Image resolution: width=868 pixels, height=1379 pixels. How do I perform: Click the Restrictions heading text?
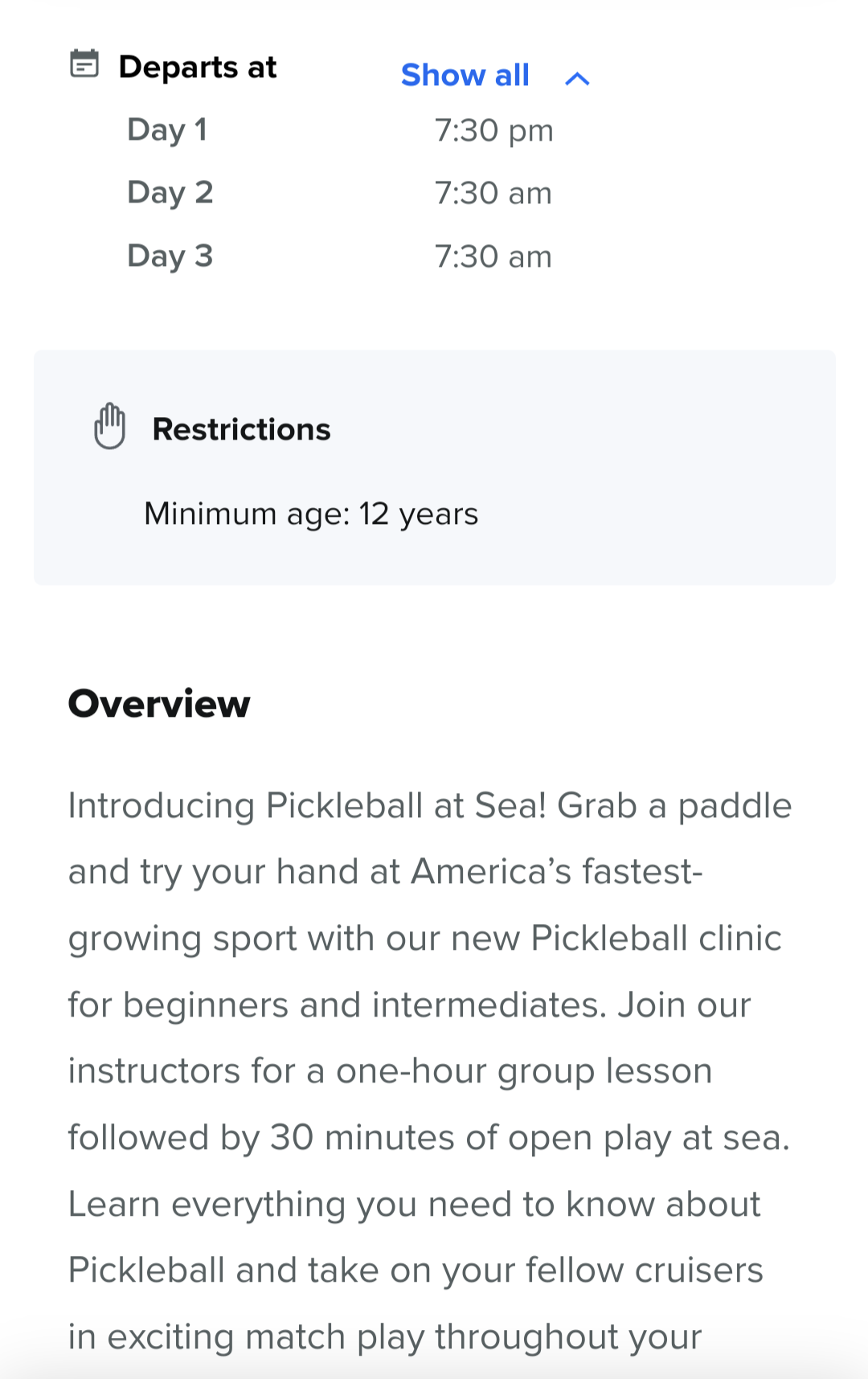click(241, 429)
